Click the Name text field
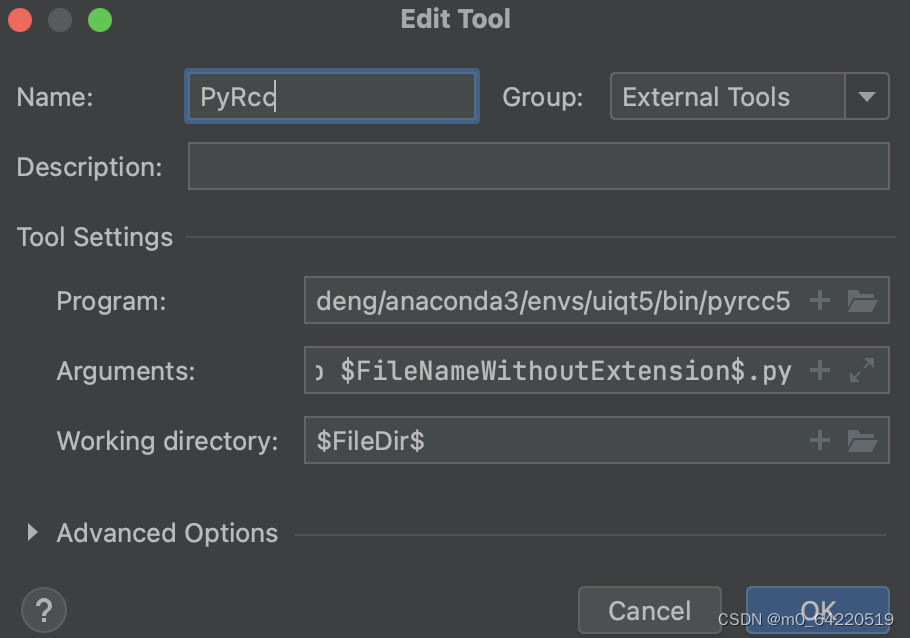Image resolution: width=910 pixels, height=638 pixels. (x=331, y=97)
